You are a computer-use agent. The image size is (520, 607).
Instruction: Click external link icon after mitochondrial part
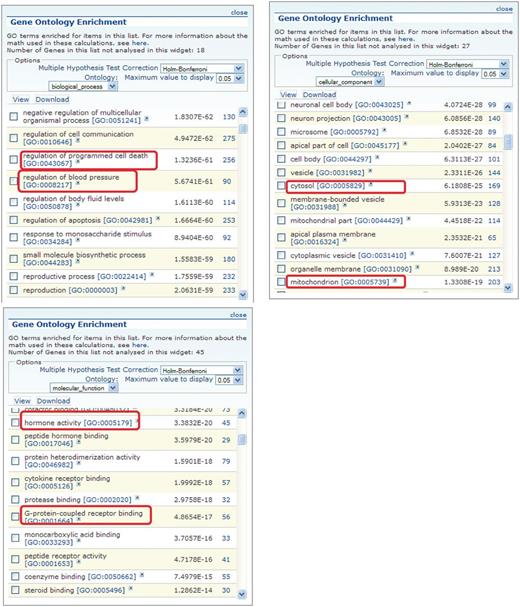(x=408, y=219)
